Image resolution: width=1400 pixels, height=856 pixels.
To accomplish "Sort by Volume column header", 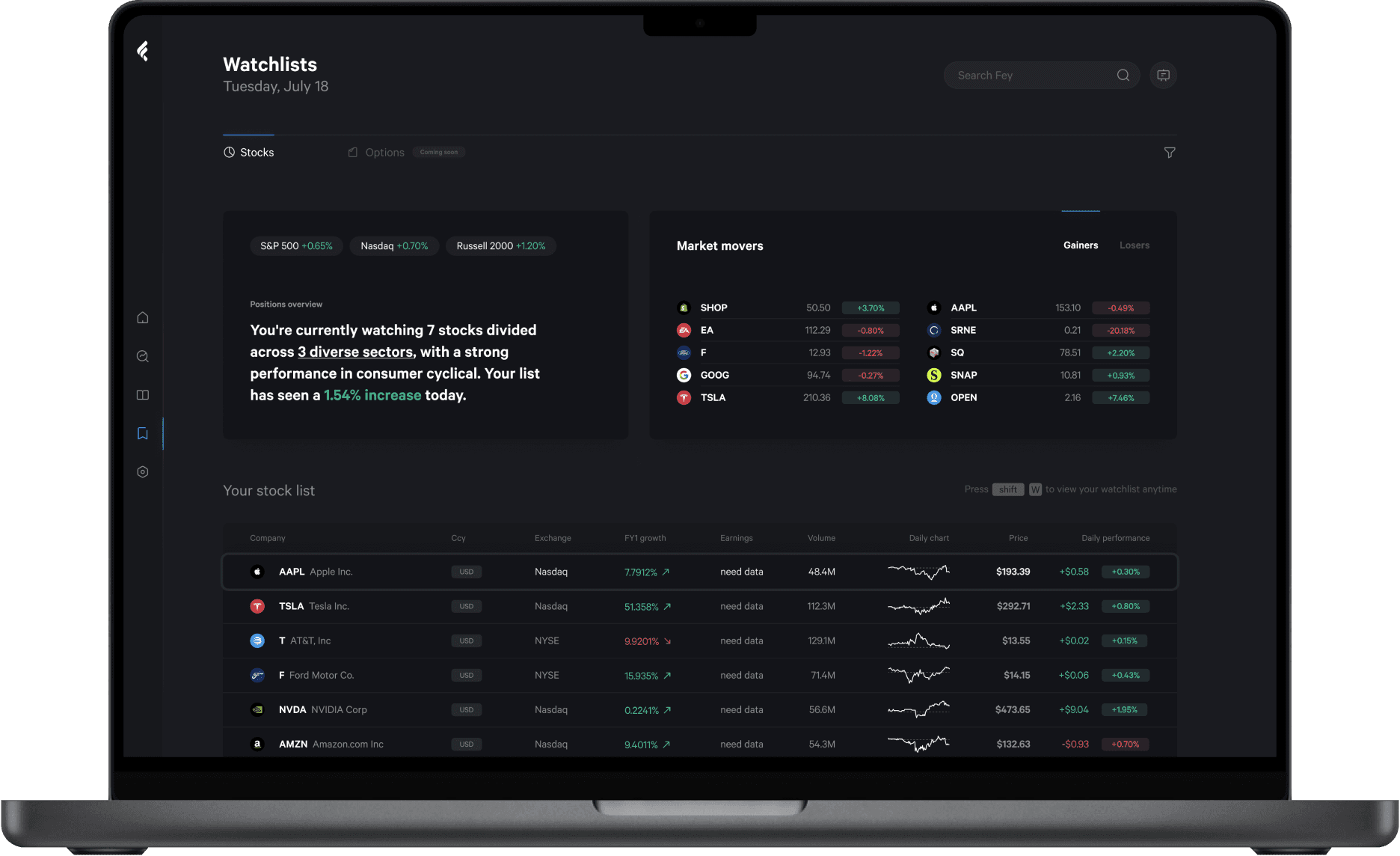I will [x=821, y=538].
